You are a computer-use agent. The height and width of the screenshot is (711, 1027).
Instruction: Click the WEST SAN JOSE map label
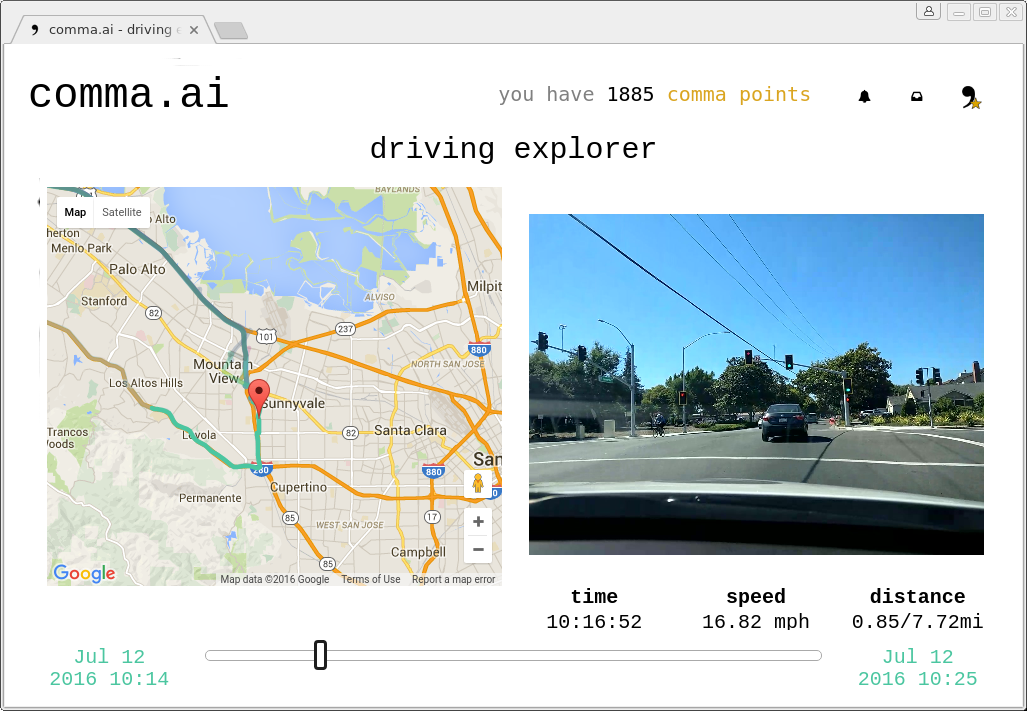[350, 525]
